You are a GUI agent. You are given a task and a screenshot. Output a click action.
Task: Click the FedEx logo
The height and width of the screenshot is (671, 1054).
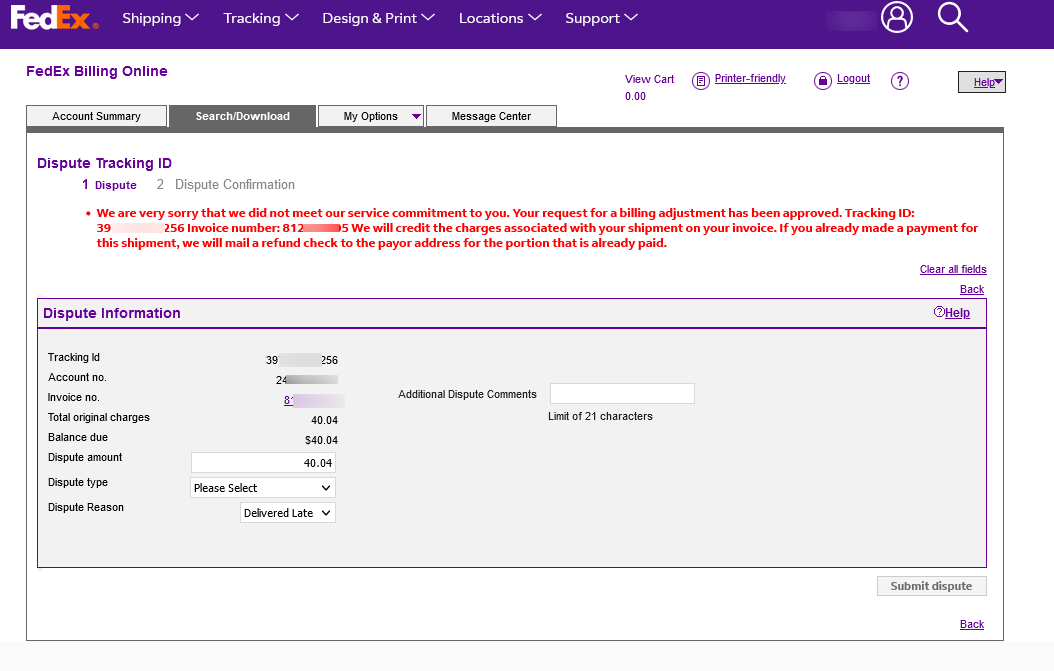pos(54,18)
